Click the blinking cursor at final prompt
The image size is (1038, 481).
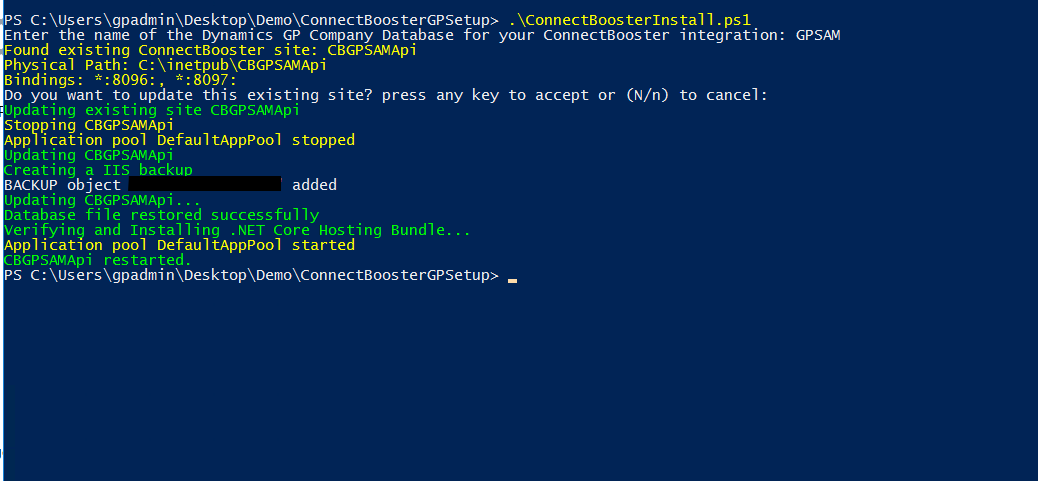pyautogui.click(x=512, y=279)
